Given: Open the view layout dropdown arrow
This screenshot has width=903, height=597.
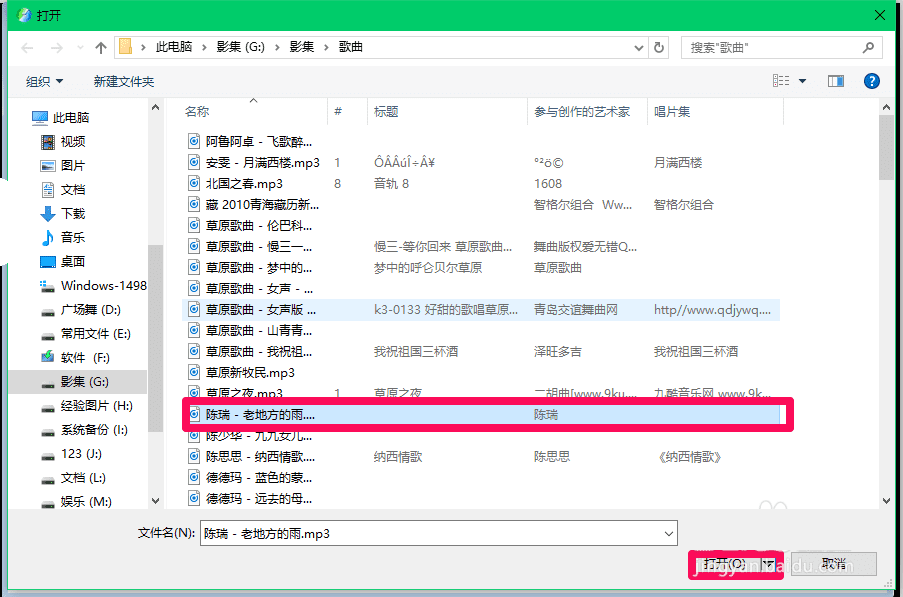Looking at the screenshot, I should 801,81.
